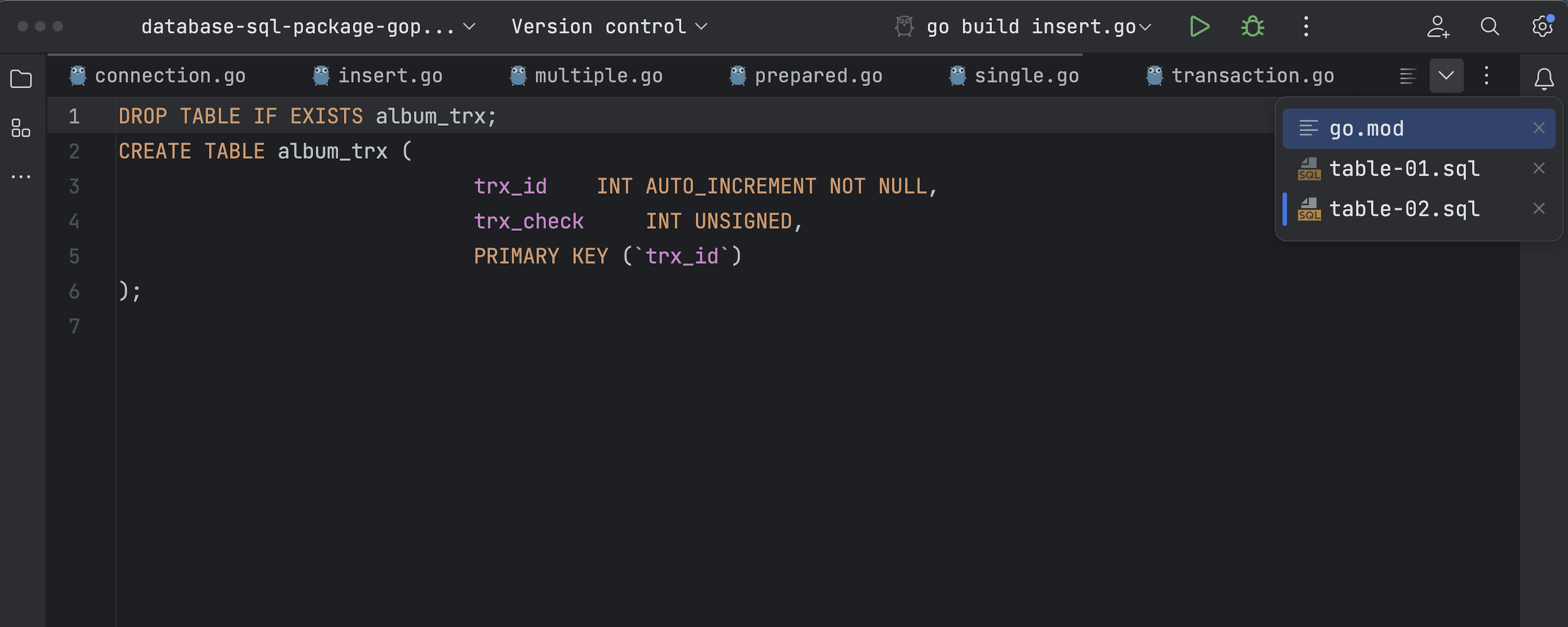
Task: Switch to the prepared.go tab
Action: pyautogui.click(x=817, y=76)
